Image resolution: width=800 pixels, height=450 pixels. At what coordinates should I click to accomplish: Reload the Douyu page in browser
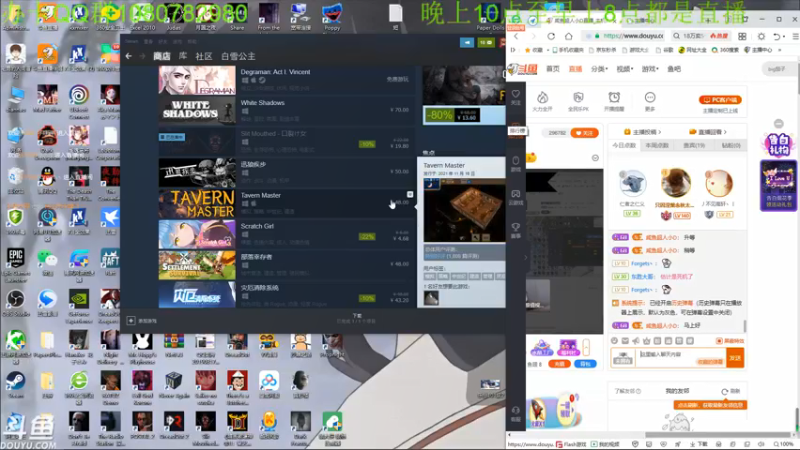(x=551, y=36)
